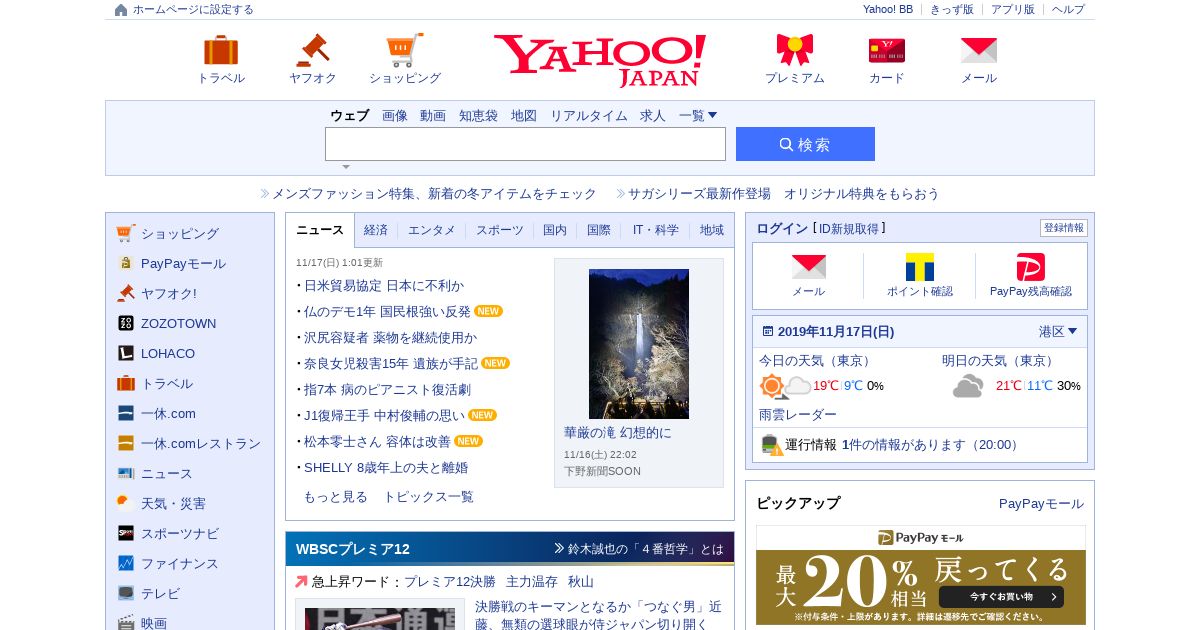The height and width of the screenshot is (630, 1200).
Task: Open the Shopping cart icon in header
Action: point(404,50)
